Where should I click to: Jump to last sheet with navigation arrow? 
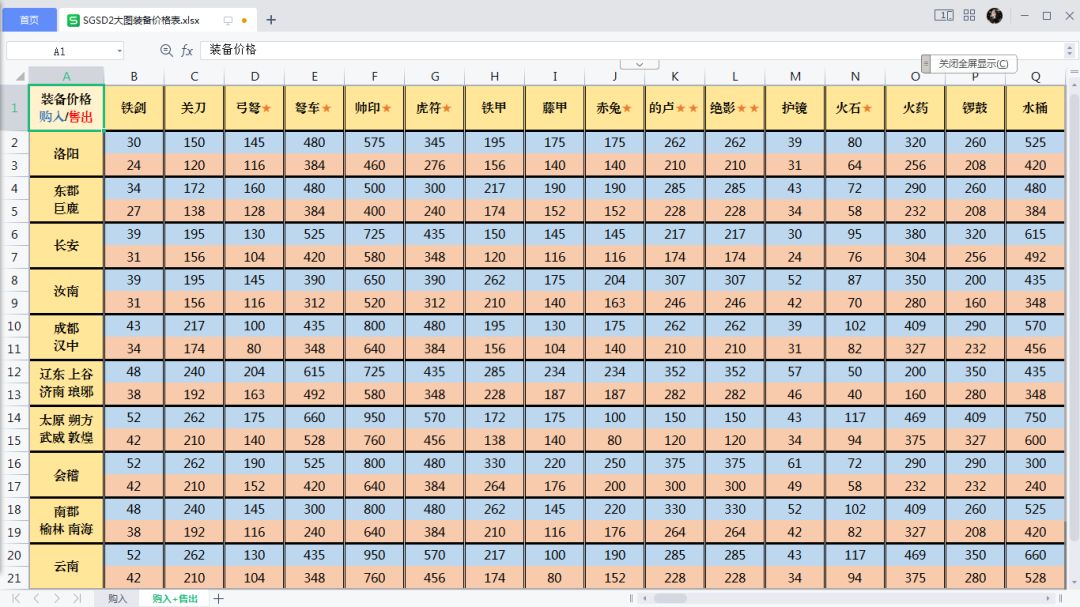(x=77, y=599)
